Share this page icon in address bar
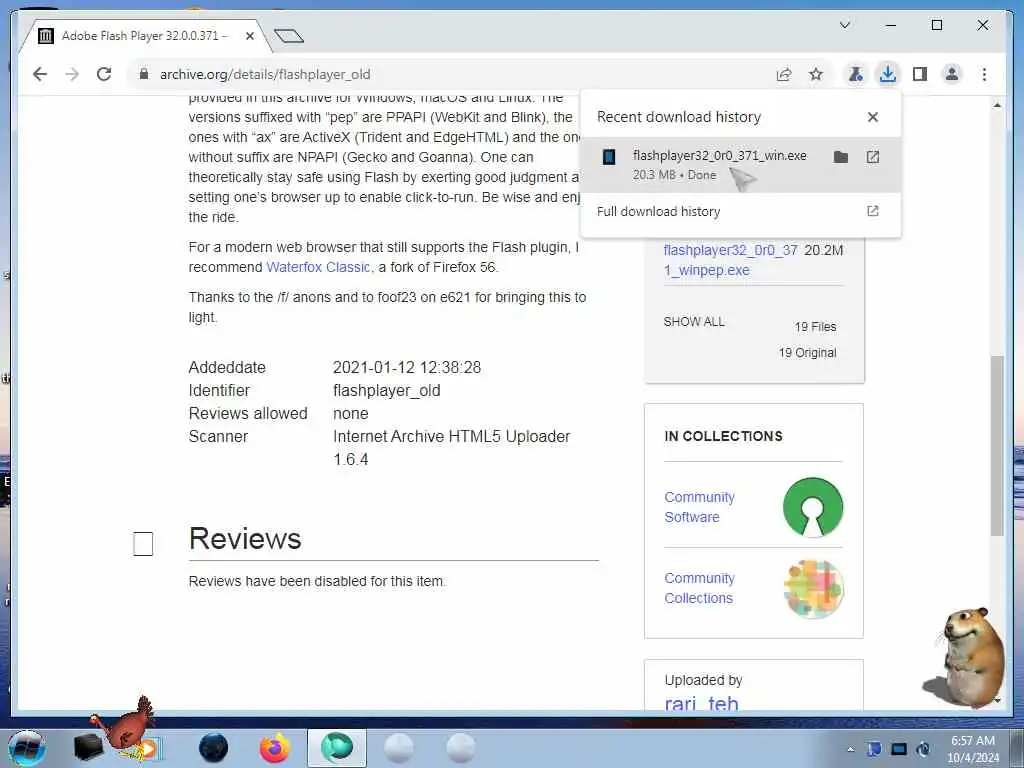Image resolution: width=1024 pixels, height=768 pixels. click(784, 74)
